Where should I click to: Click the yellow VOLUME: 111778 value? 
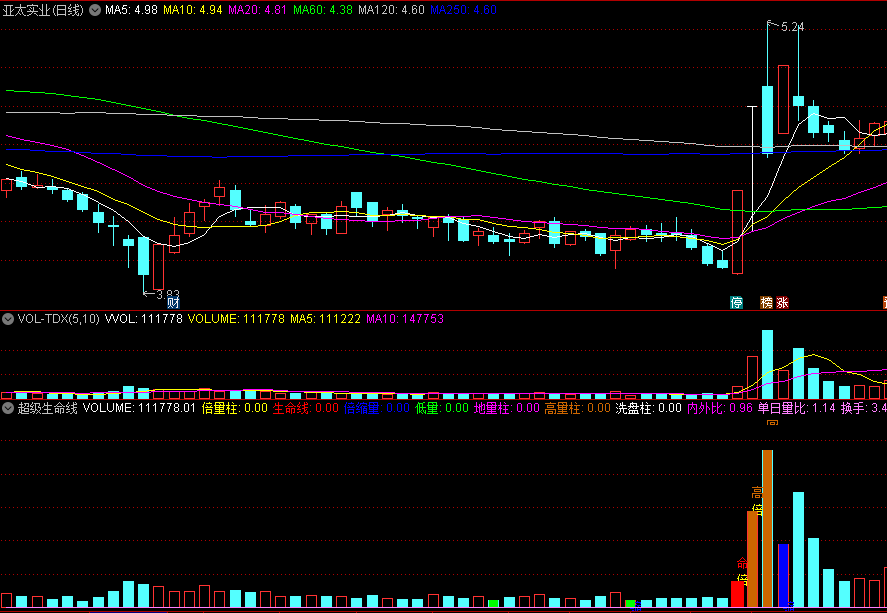click(236, 319)
